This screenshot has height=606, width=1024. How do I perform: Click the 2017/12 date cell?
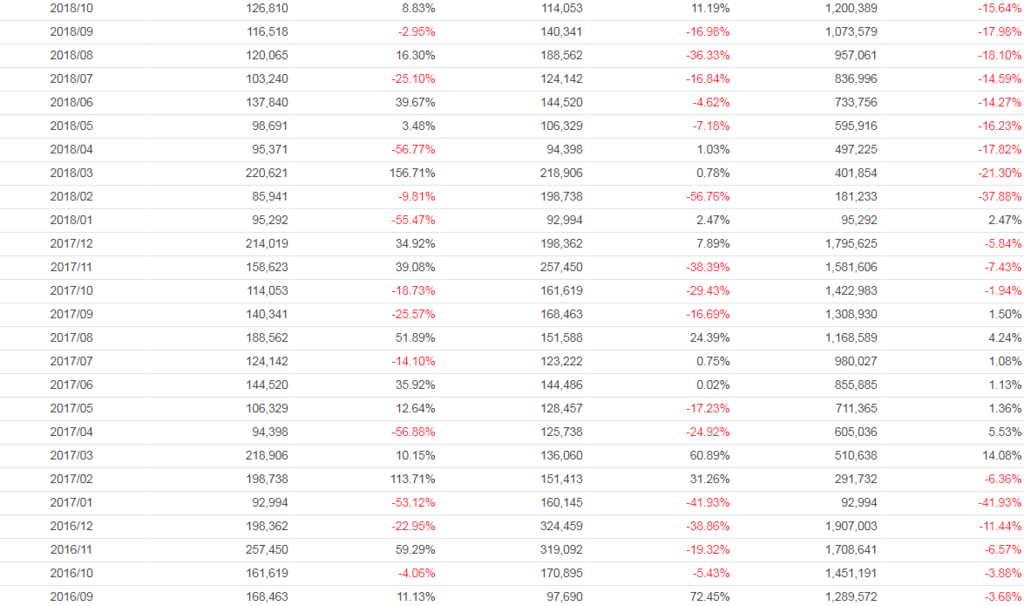point(70,244)
